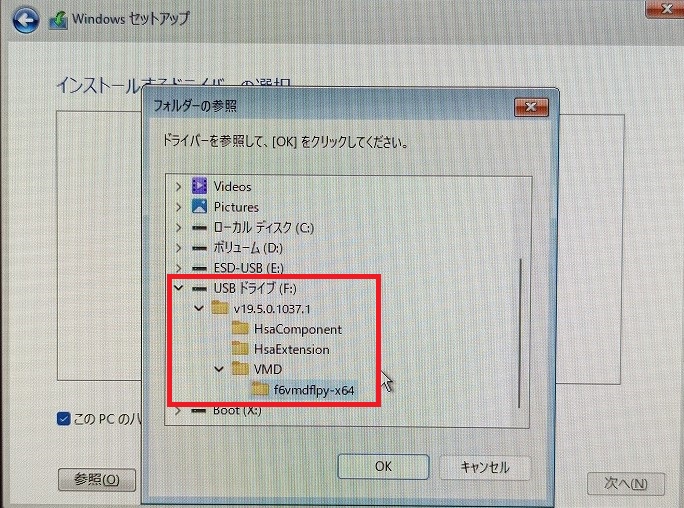Click the back arrow in Windows Setup
This screenshot has width=684, height=508.
pos(25,20)
